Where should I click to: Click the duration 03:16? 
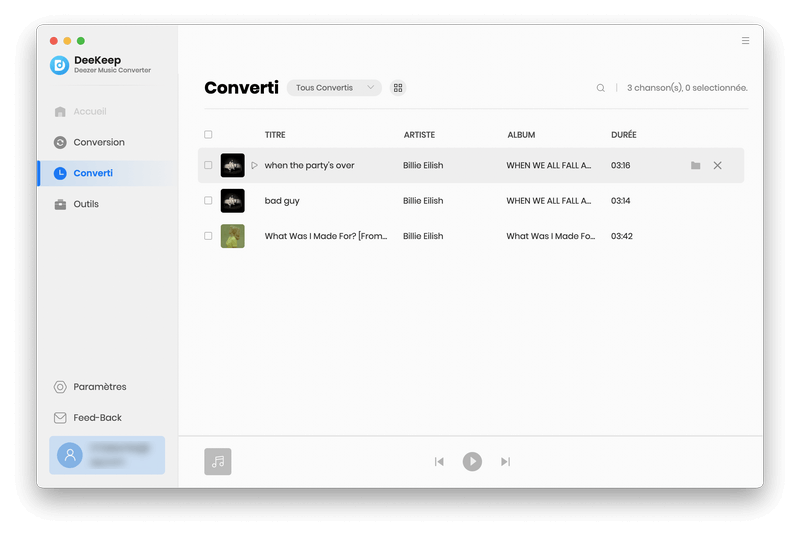point(620,165)
